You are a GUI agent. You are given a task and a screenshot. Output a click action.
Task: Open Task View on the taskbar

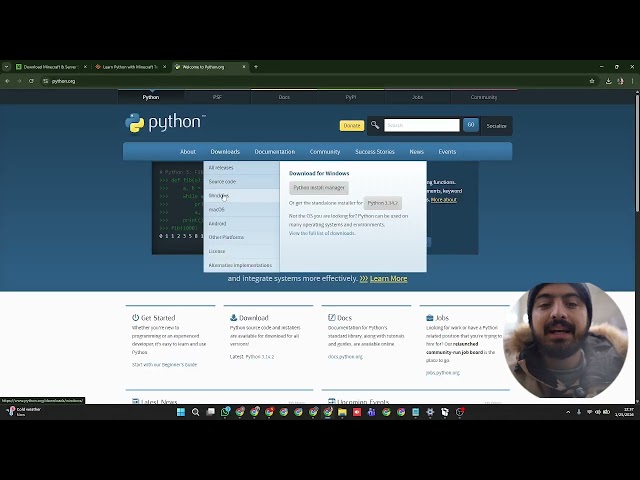tap(210, 412)
